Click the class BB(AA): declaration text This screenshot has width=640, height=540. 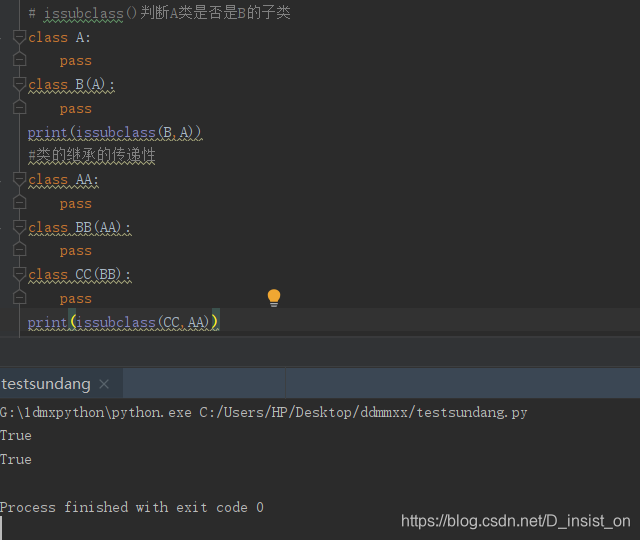pyautogui.click(x=80, y=227)
